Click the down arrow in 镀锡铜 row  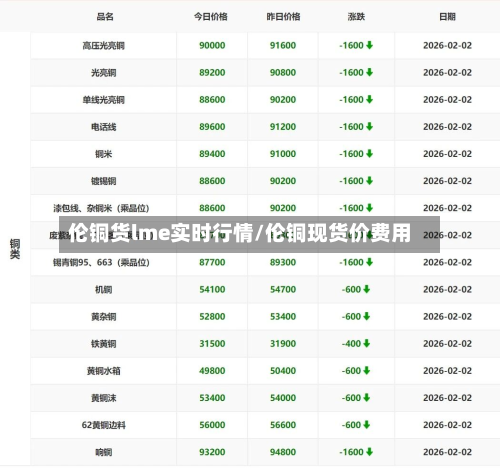tap(369, 181)
